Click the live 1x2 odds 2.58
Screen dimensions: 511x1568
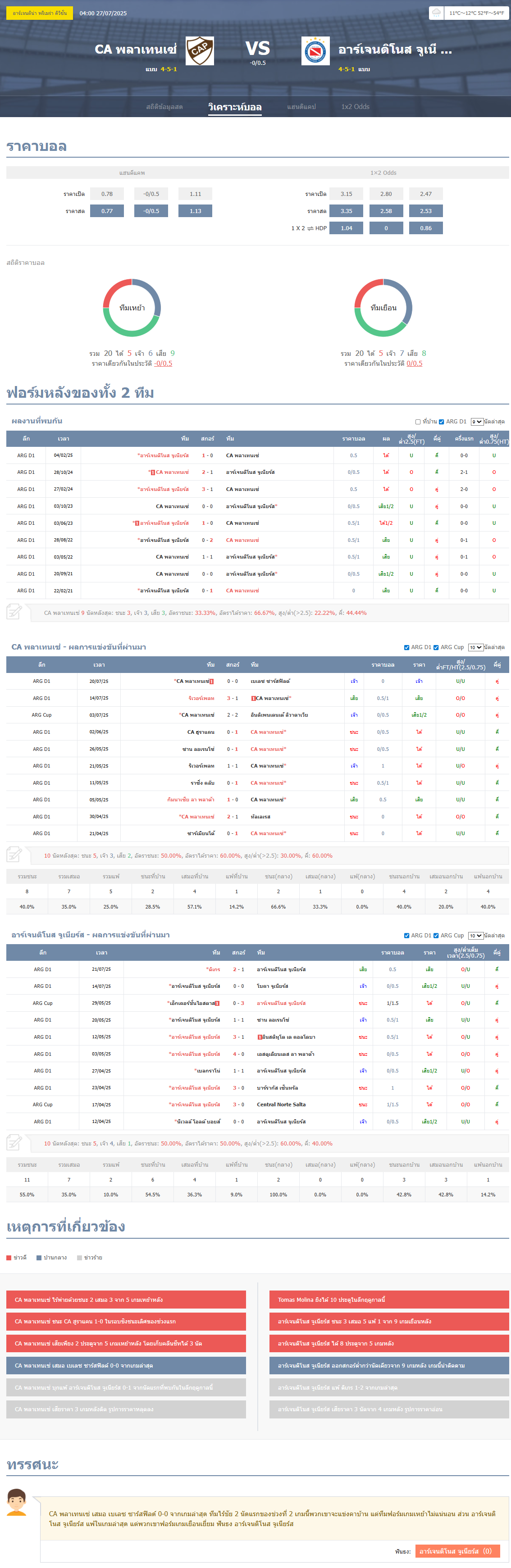point(386,211)
